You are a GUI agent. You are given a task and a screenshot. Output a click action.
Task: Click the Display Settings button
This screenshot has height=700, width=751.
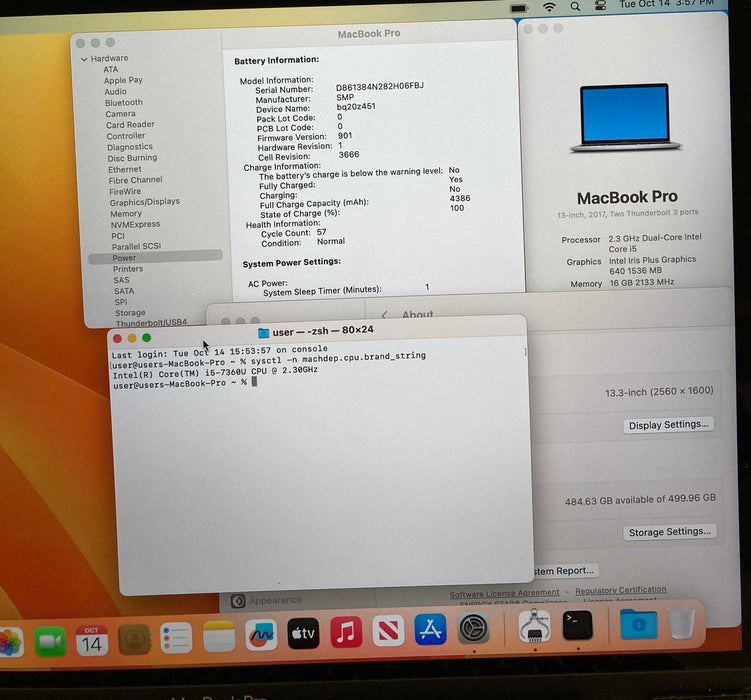point(669,425)
